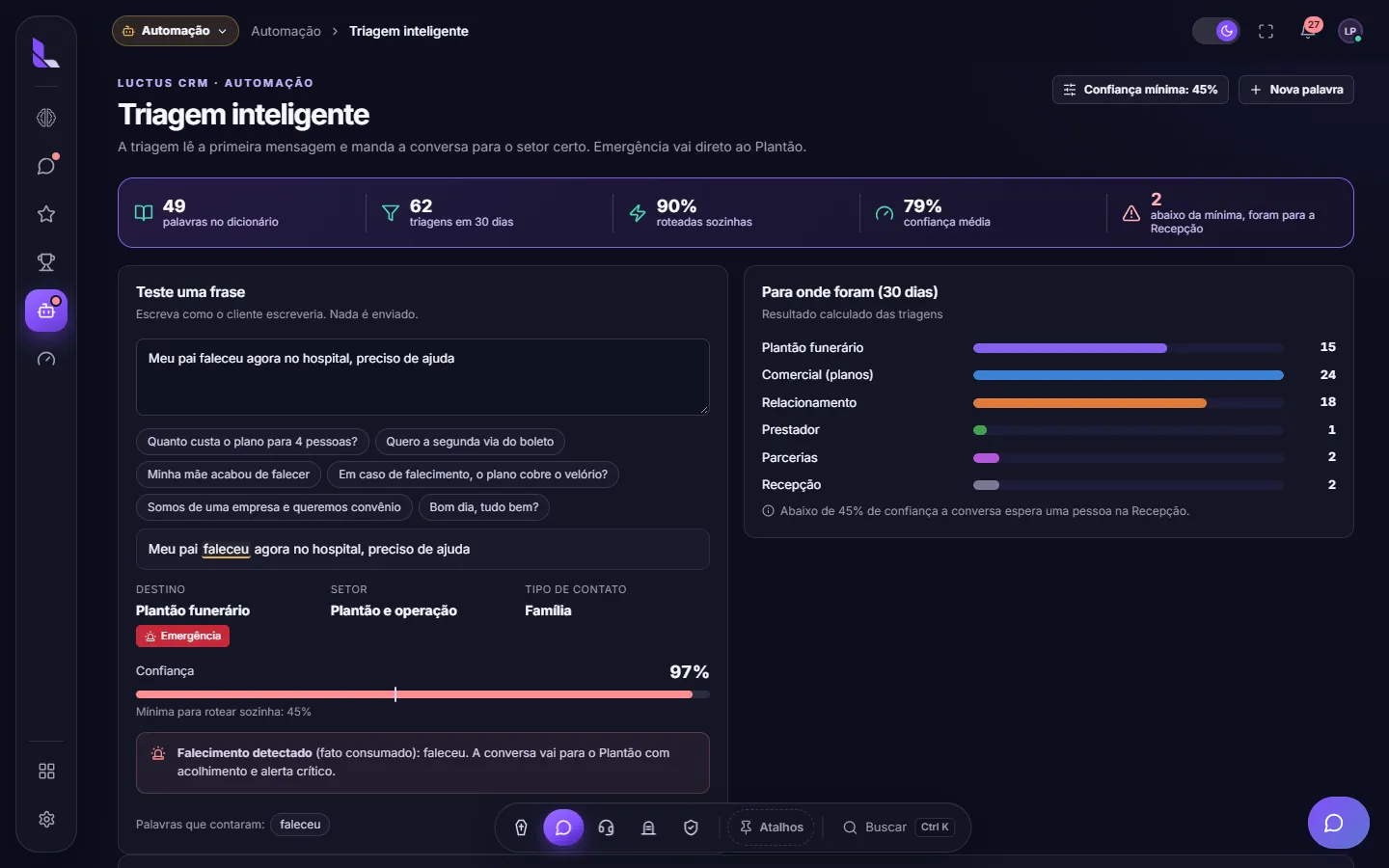Open the star icon in the sidebar
The width and height of the screenshot is (1389, 868).
pos(46,214)
